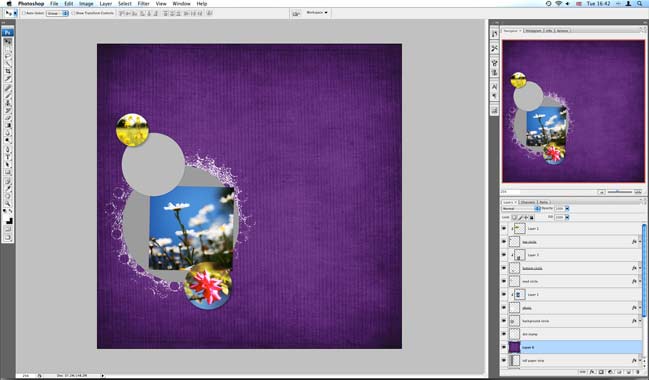
Task: Lock layer position icon
Action: 526,217
